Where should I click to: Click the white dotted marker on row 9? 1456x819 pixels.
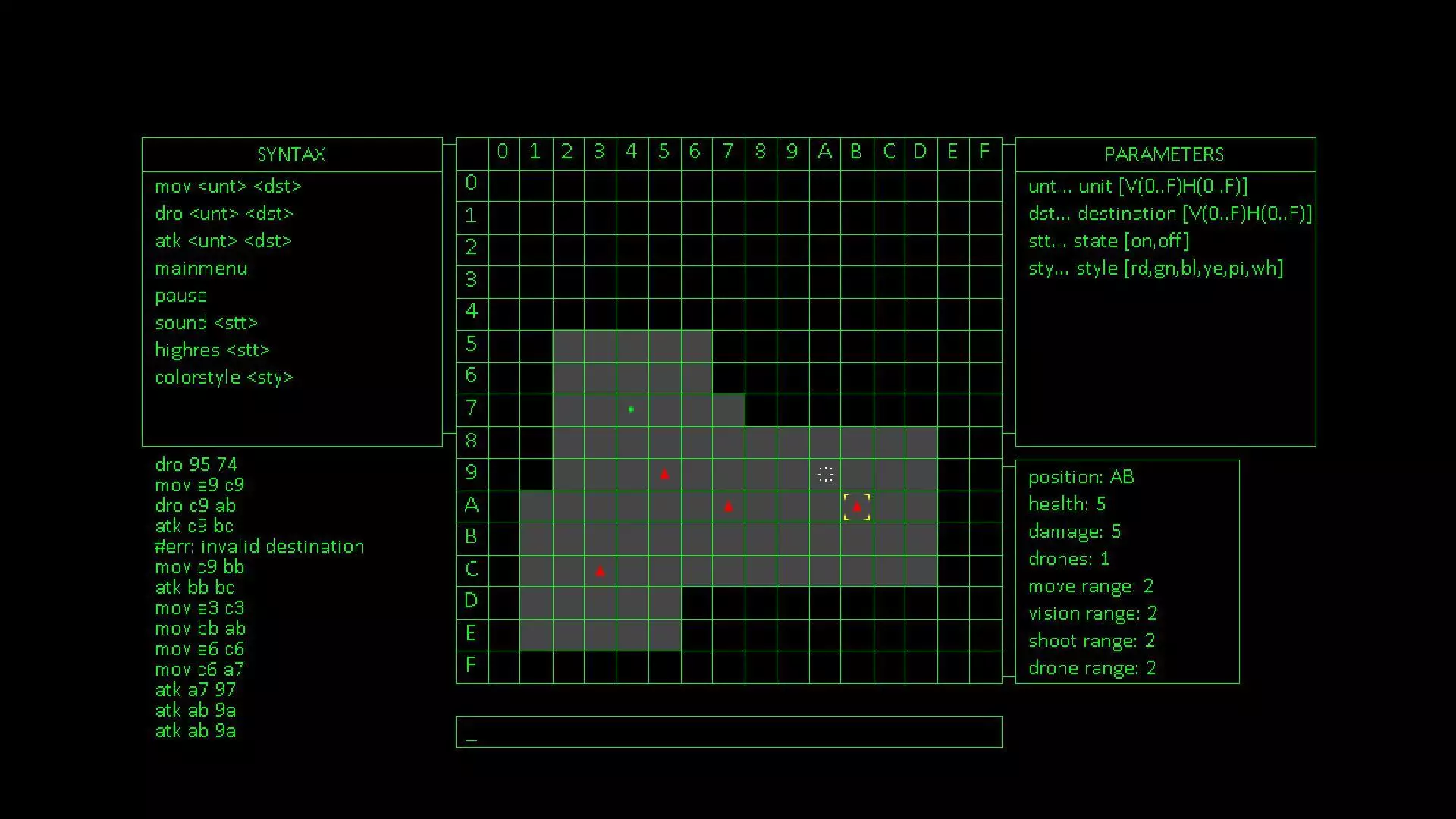click(826, 475)
